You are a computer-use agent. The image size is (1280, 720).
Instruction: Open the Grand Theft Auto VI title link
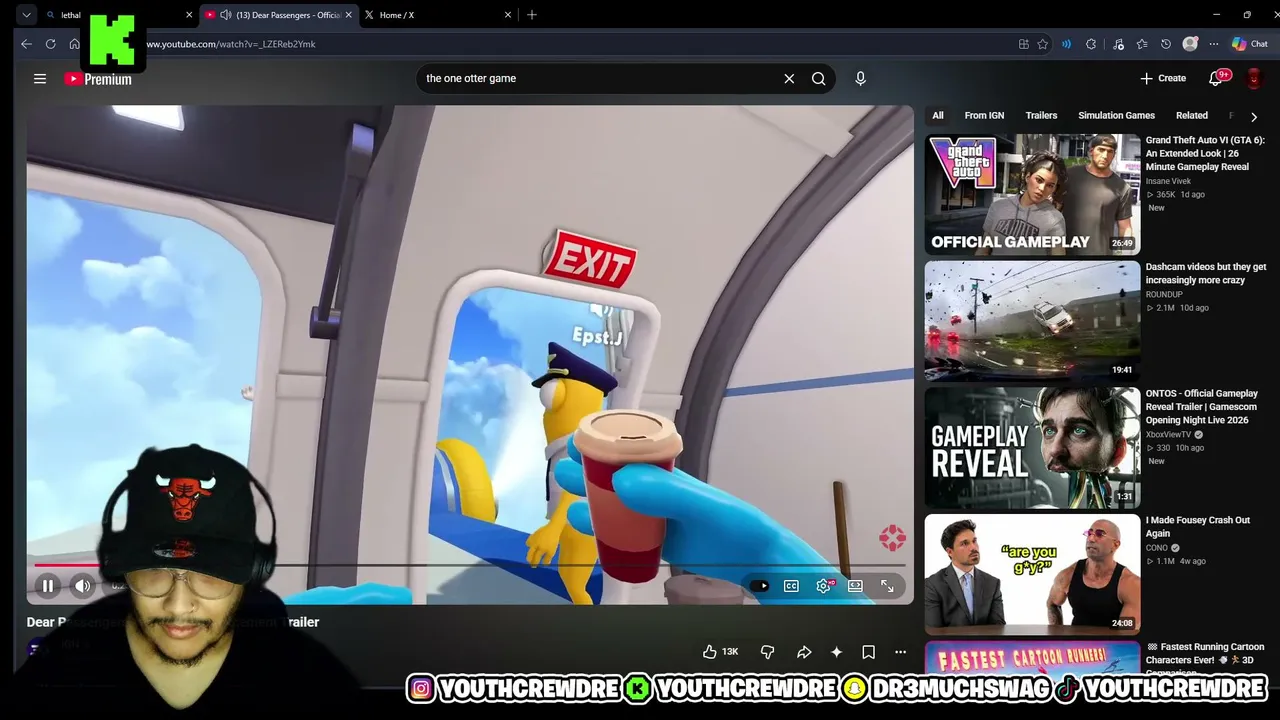point(1205,154)
